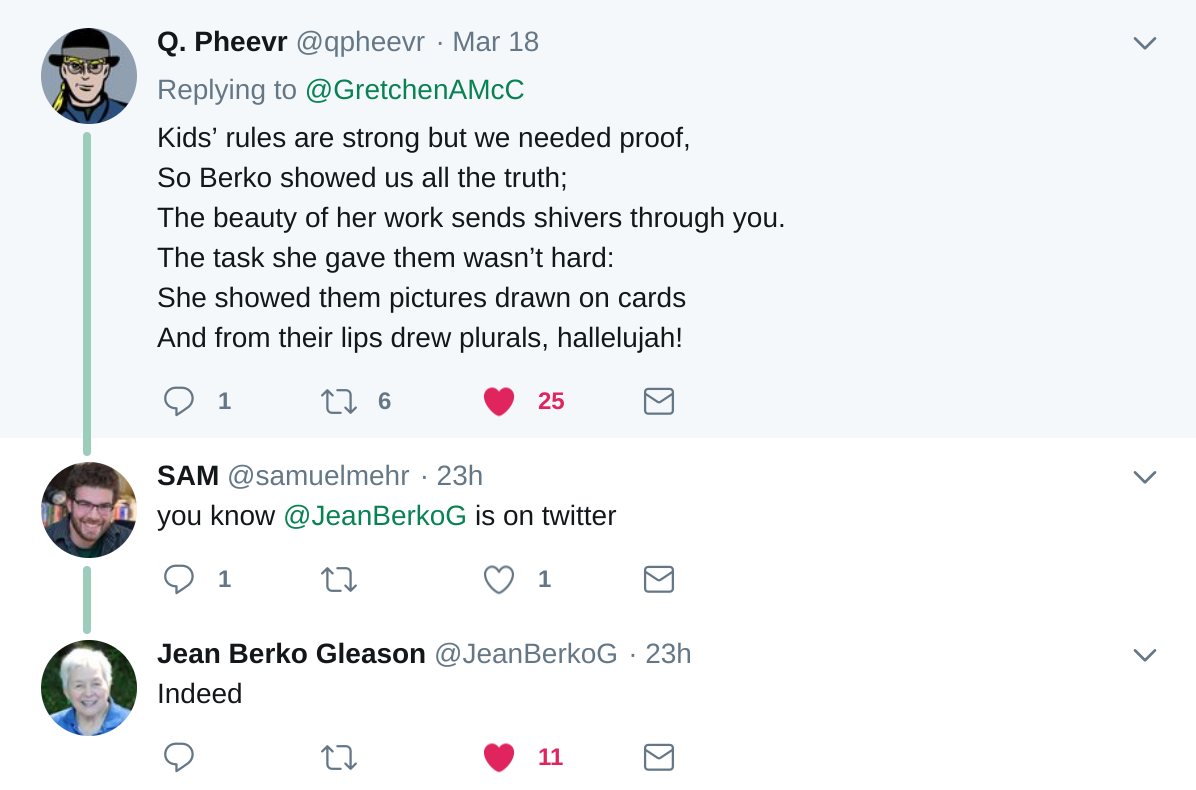Reply to Q. Pheevr's poem tweet

[x=179, y=401]
